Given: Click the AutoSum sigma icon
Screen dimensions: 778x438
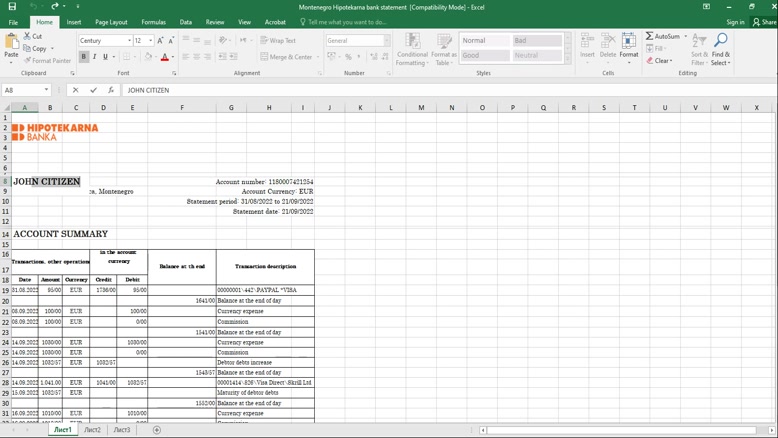Looking at the screenshot, I should (x=650, y=36).
